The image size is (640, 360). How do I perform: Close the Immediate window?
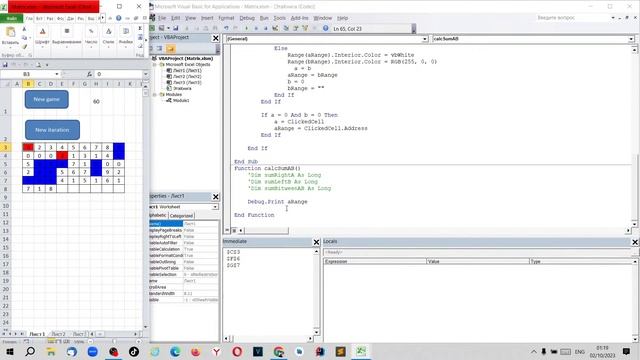[316, 242]
